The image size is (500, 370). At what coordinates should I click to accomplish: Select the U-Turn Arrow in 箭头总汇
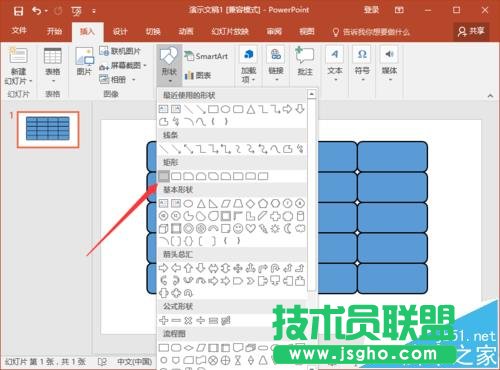(x=275, y=268)
